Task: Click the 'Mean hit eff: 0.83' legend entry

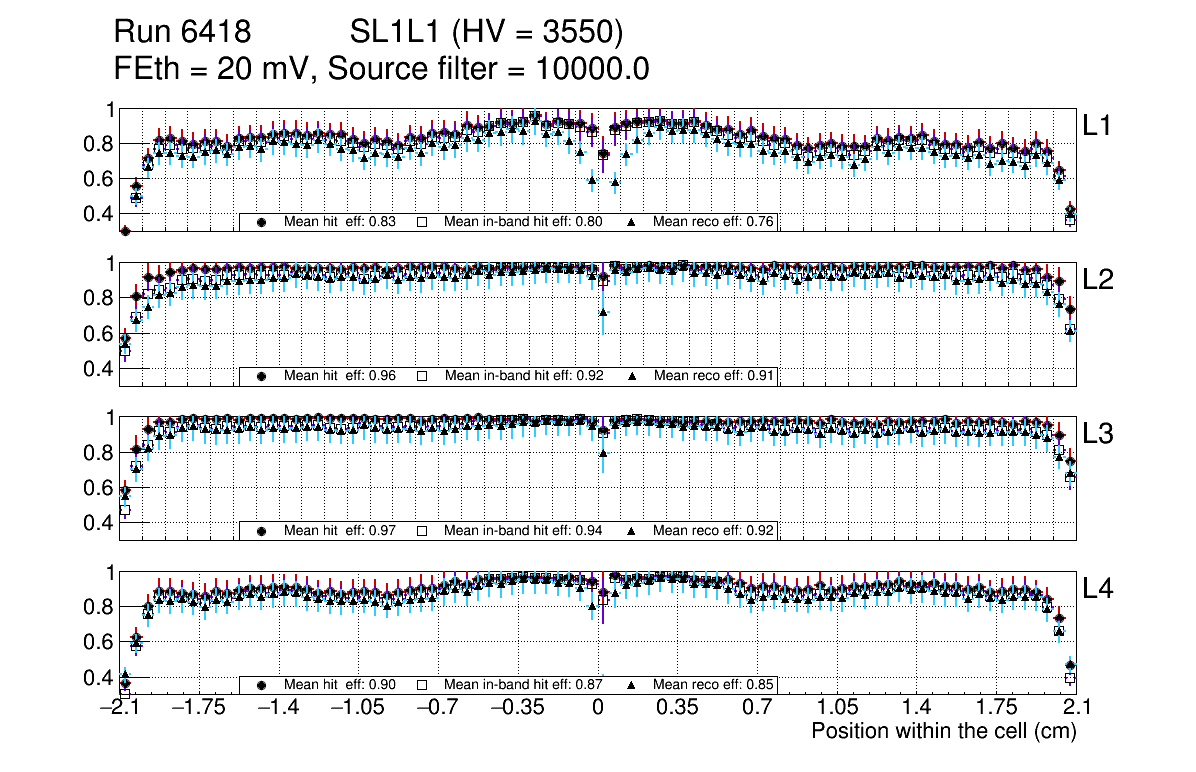Action: click(x=338, y=222)
